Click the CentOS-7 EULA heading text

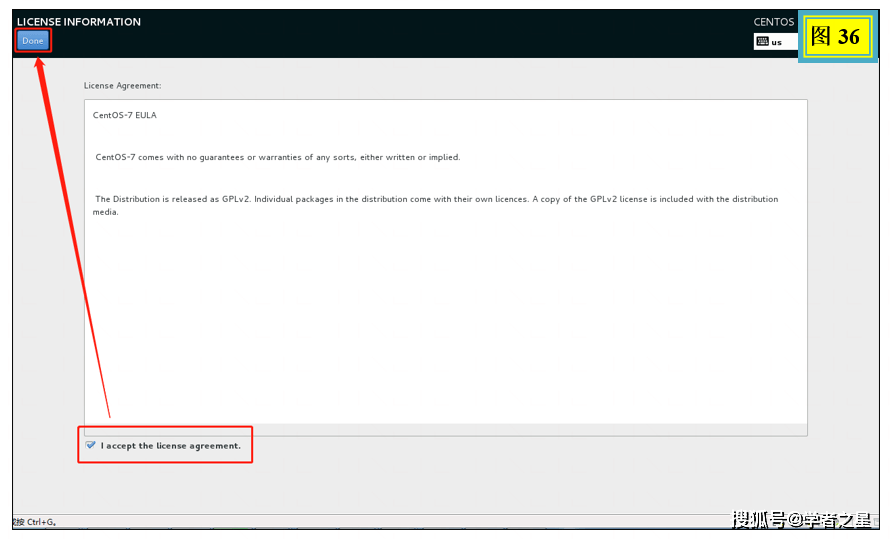(124, 115)
